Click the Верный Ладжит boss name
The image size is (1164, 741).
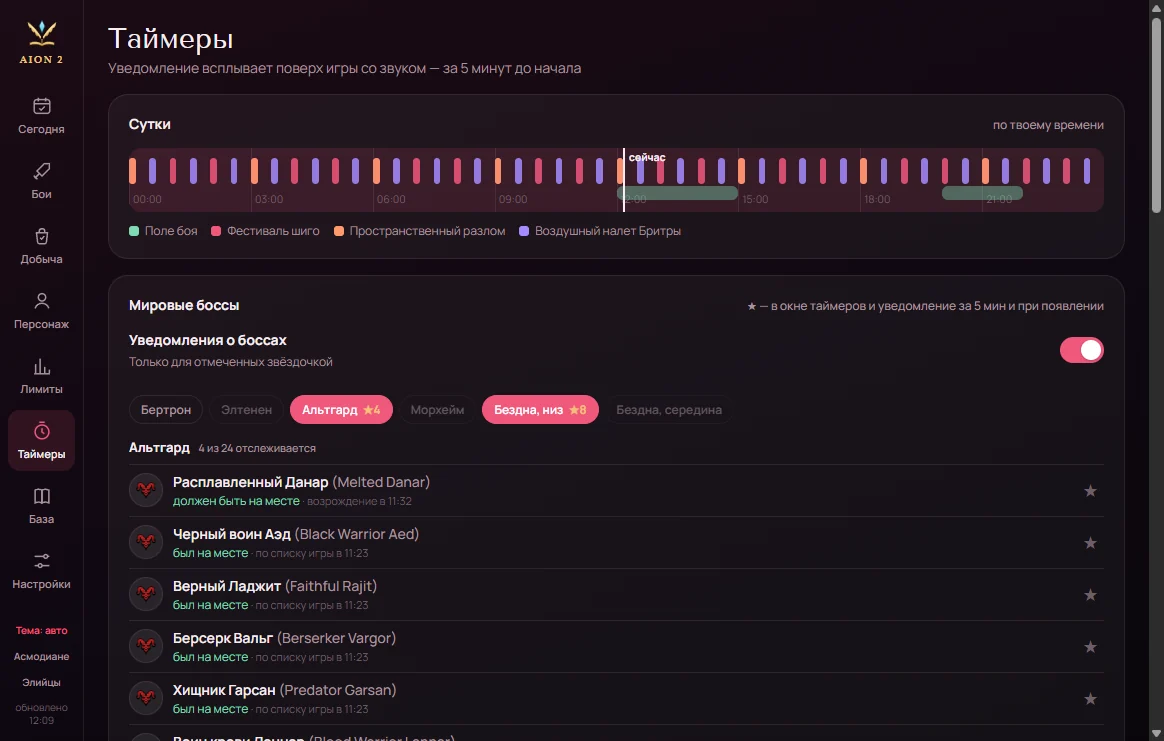click(226, 586)
